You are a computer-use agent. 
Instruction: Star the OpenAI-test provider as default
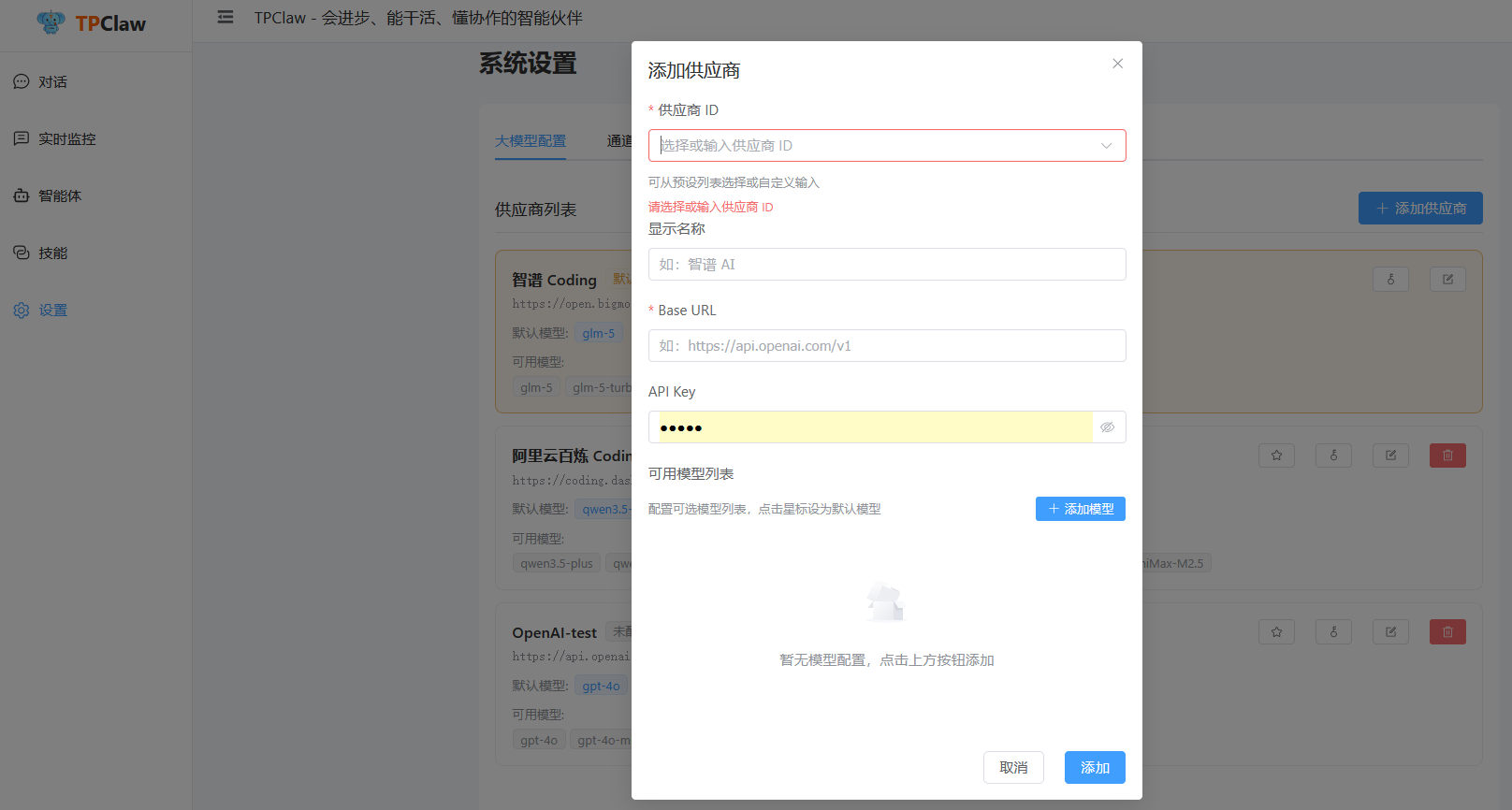[1276, 632]
